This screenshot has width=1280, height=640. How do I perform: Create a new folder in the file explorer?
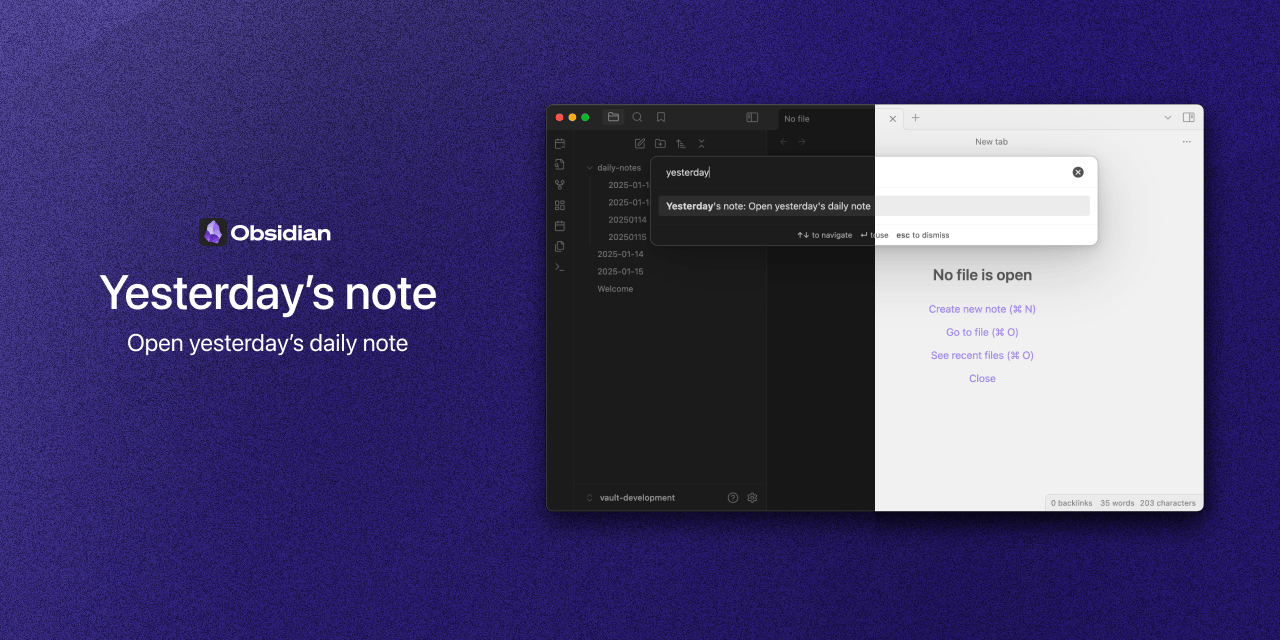[660, 143]
